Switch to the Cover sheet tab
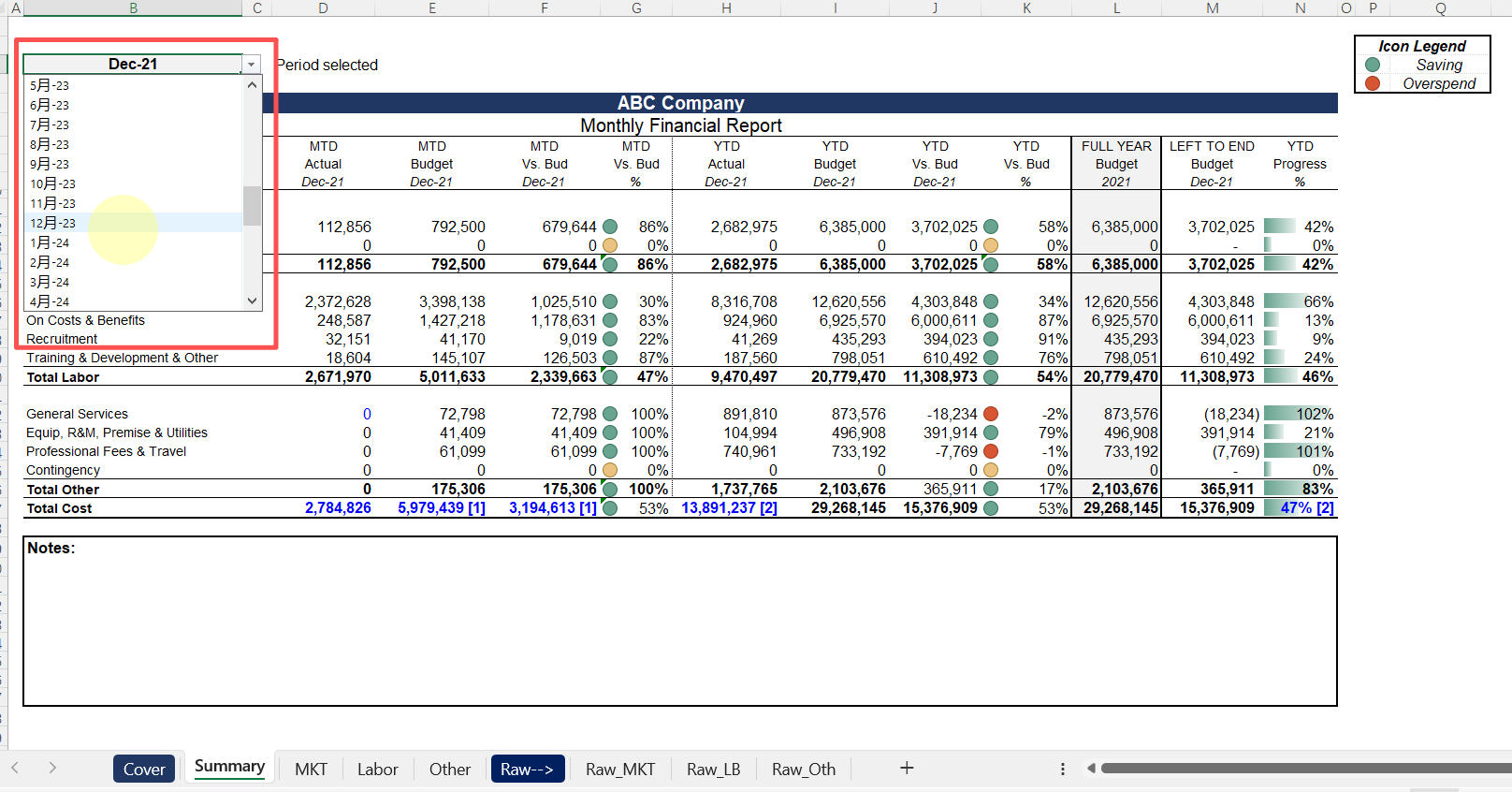This screenshot has width=1512, height=792. click(x=144, y=769)
